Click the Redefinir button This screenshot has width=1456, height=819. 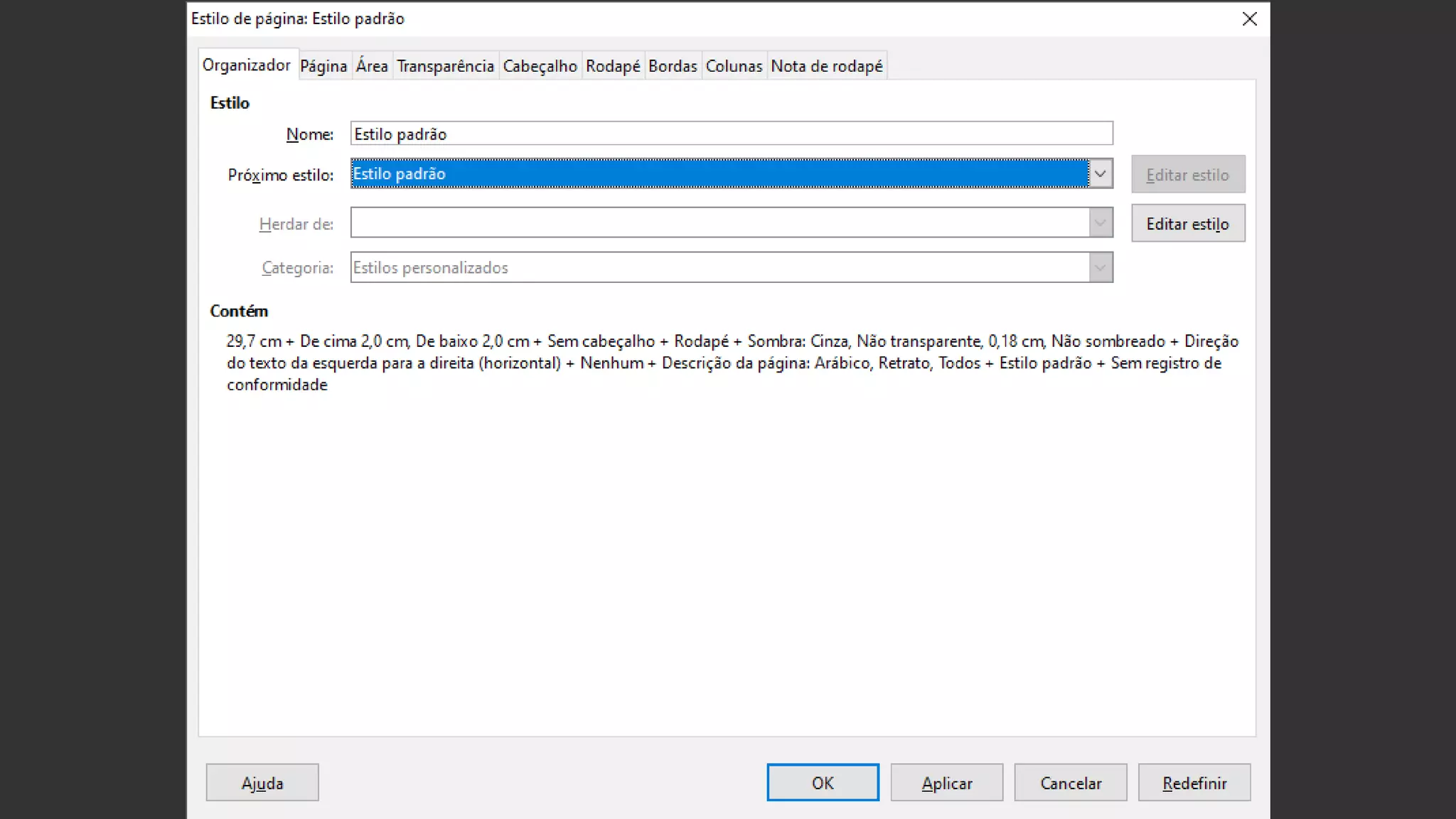point(1194,783)
